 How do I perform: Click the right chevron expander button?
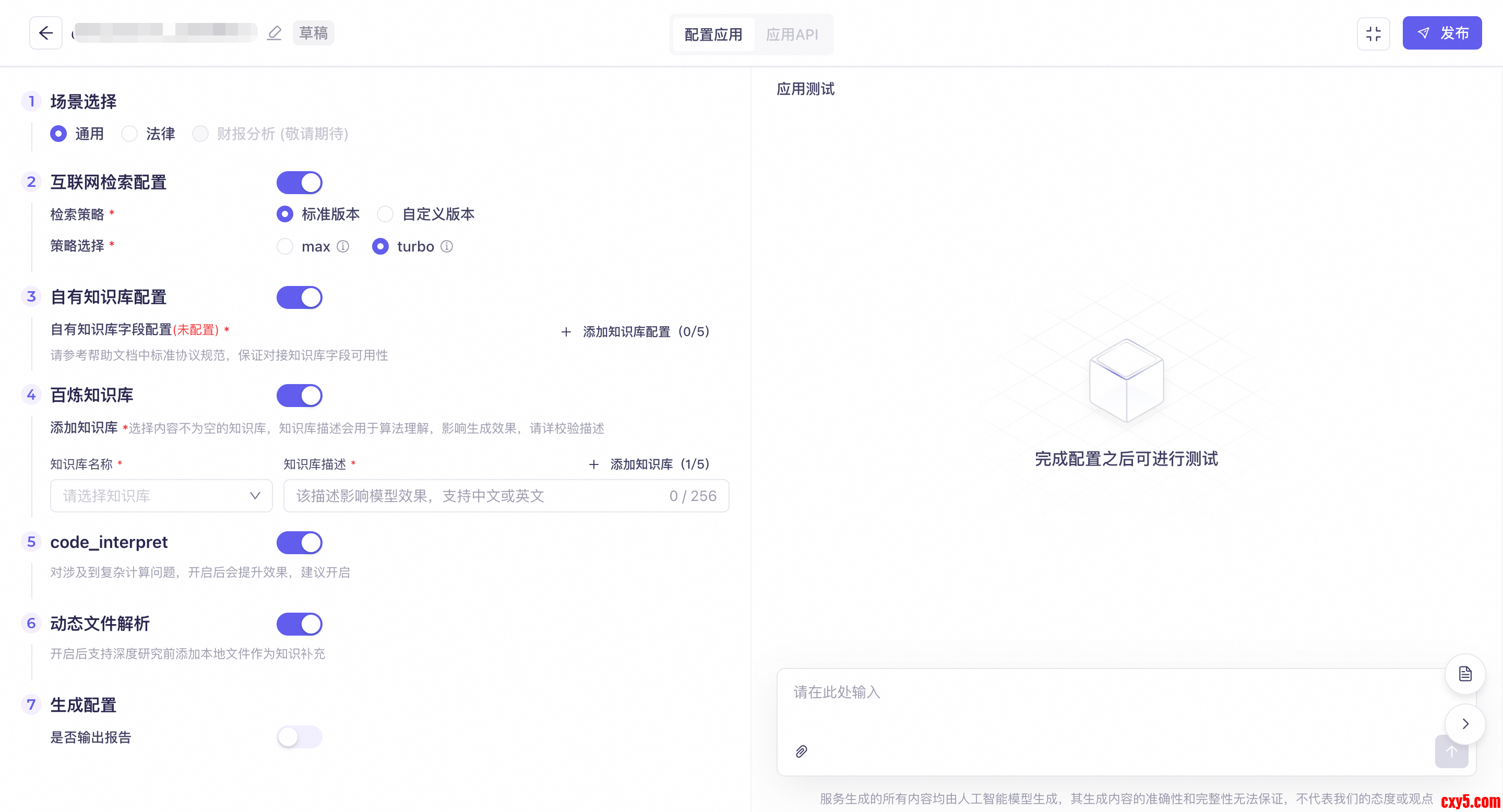tap(1464, 724)
